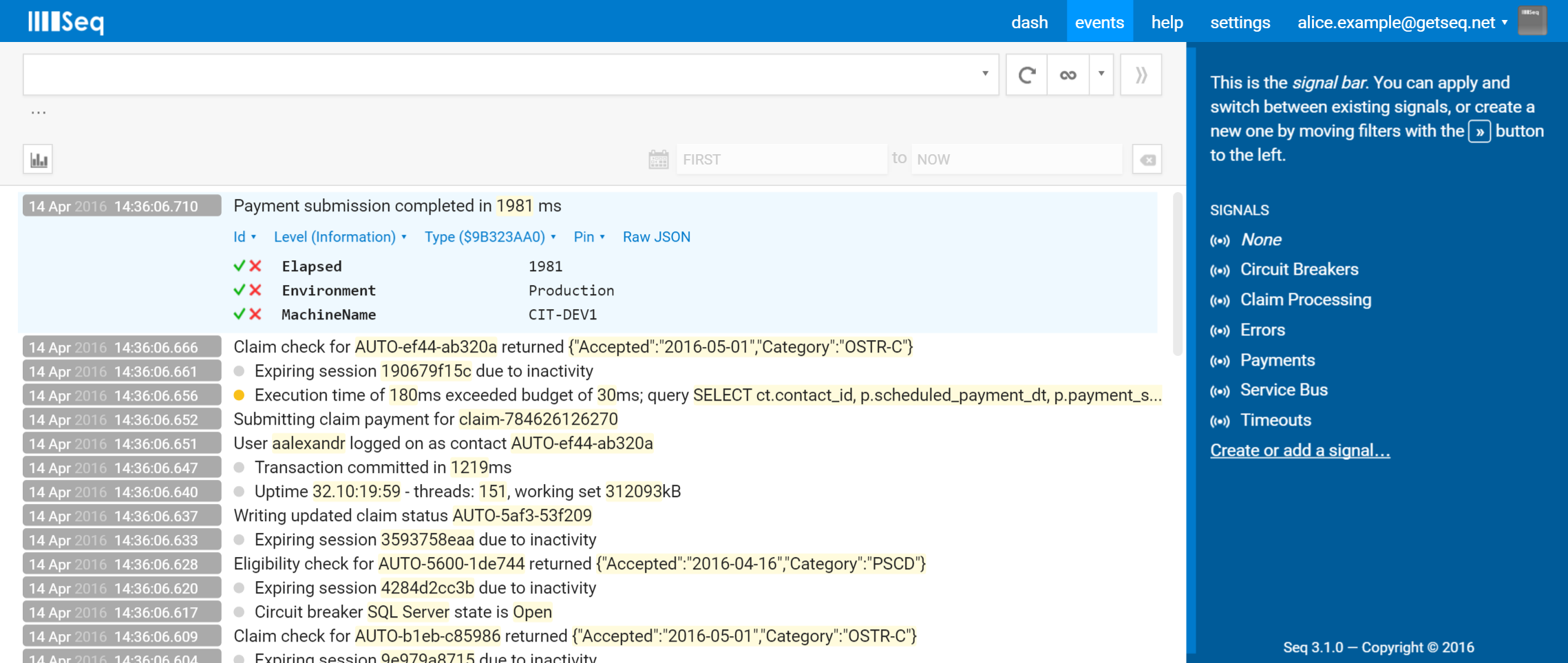Open the help tab
The image size is (1568, 663).
pos(1167,23)
